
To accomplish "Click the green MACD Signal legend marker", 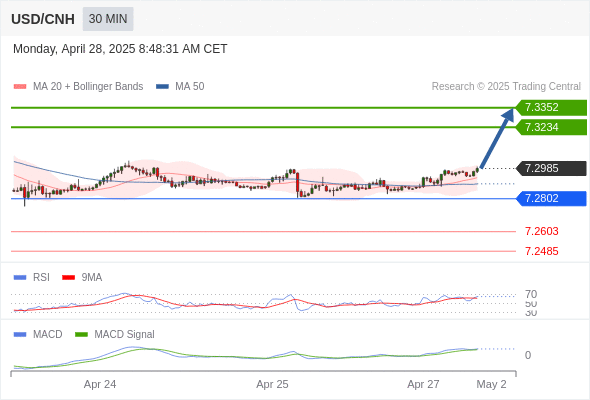I will pos(81,335).
